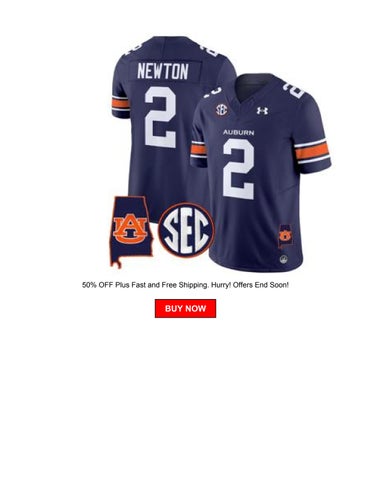The image size is (371, 480).
Task: Select the large circular SEC logo
Action: click(186, 230)
